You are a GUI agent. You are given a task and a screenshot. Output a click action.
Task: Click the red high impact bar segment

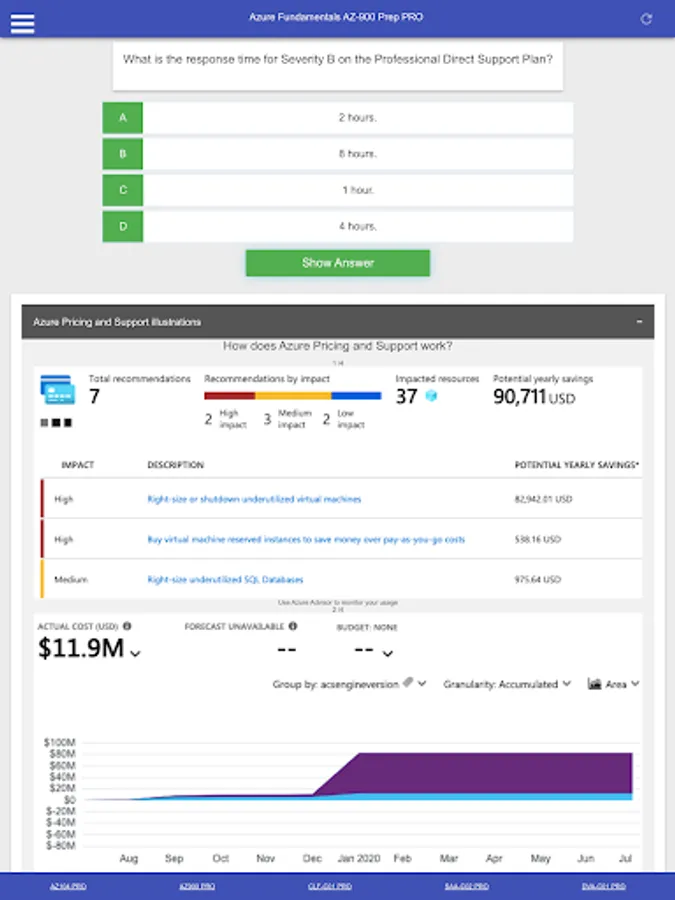click(230, 395)
